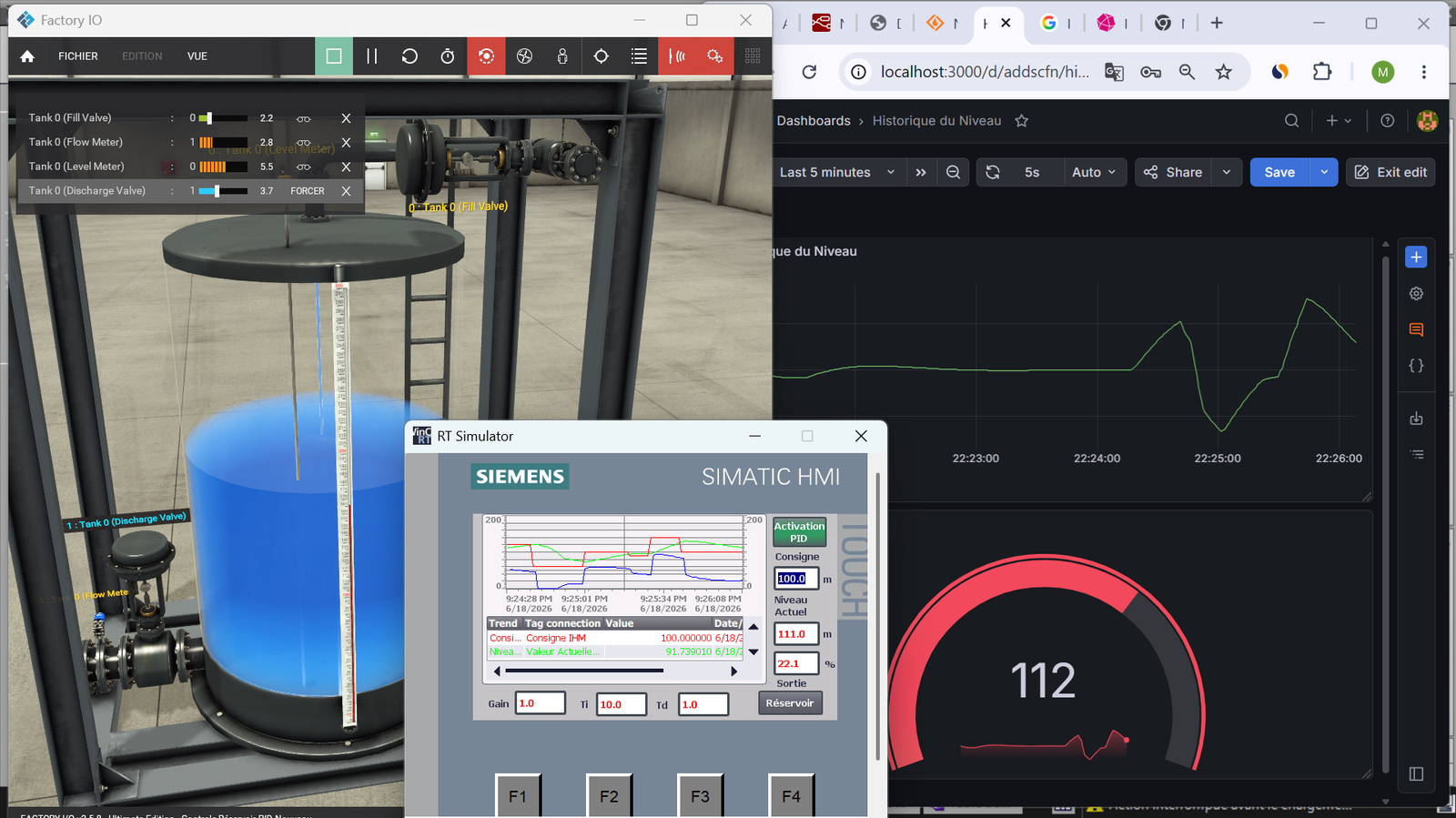
Task: Select the fly camera in Factory IO
Action: point(524,56)
